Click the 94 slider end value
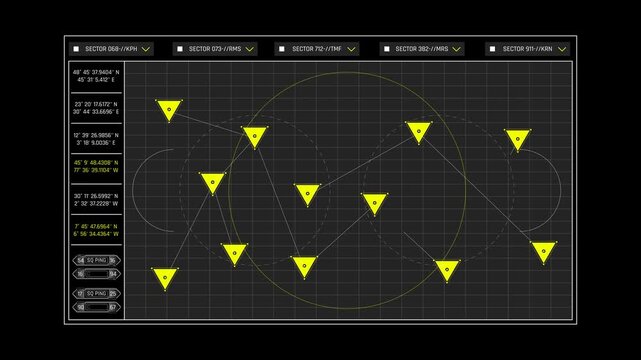This screenshot has height=360, width=641. point(113,274)
